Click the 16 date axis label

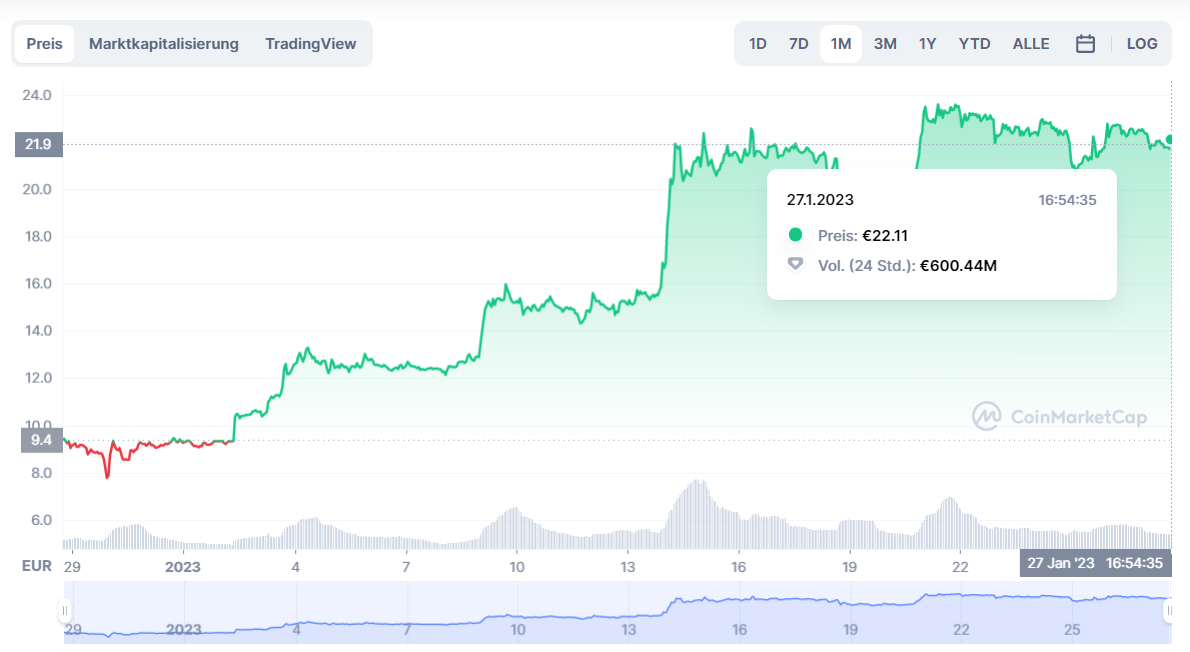click(x=738, y=567)
